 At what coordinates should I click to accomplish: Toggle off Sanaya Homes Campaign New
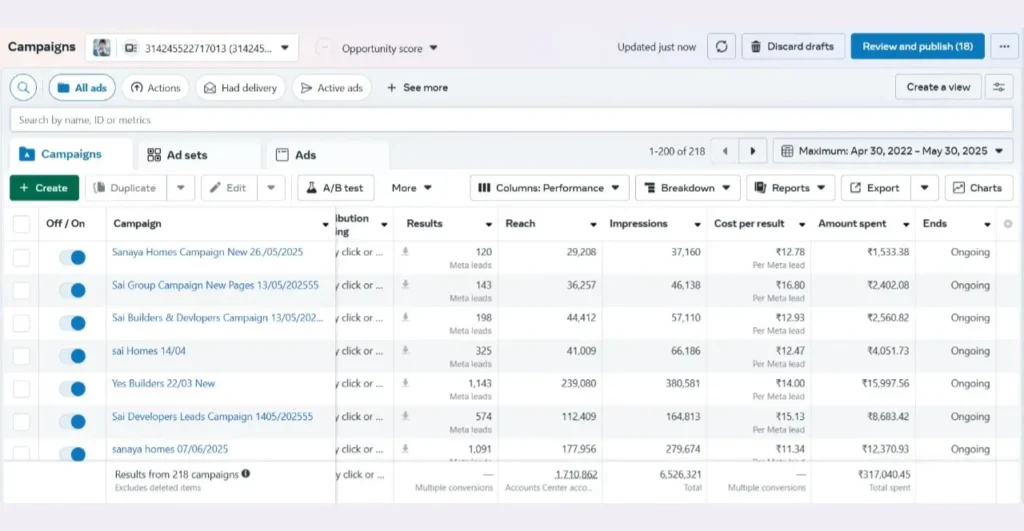[x=72, y=257]
